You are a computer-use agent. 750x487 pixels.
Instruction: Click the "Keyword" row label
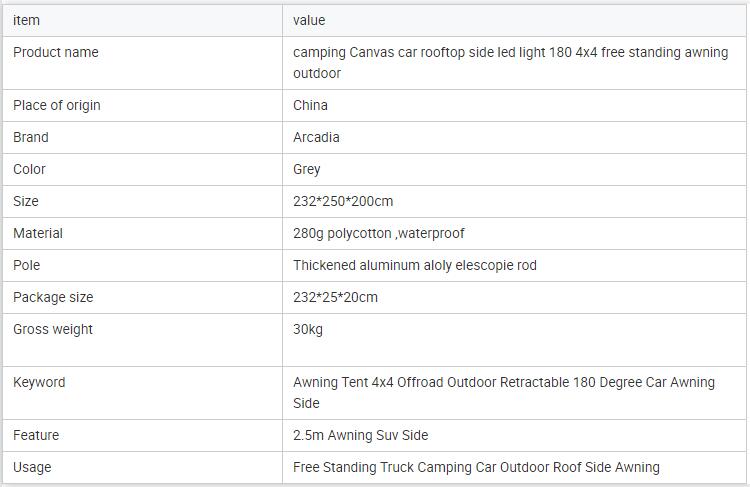coord(39,382)
